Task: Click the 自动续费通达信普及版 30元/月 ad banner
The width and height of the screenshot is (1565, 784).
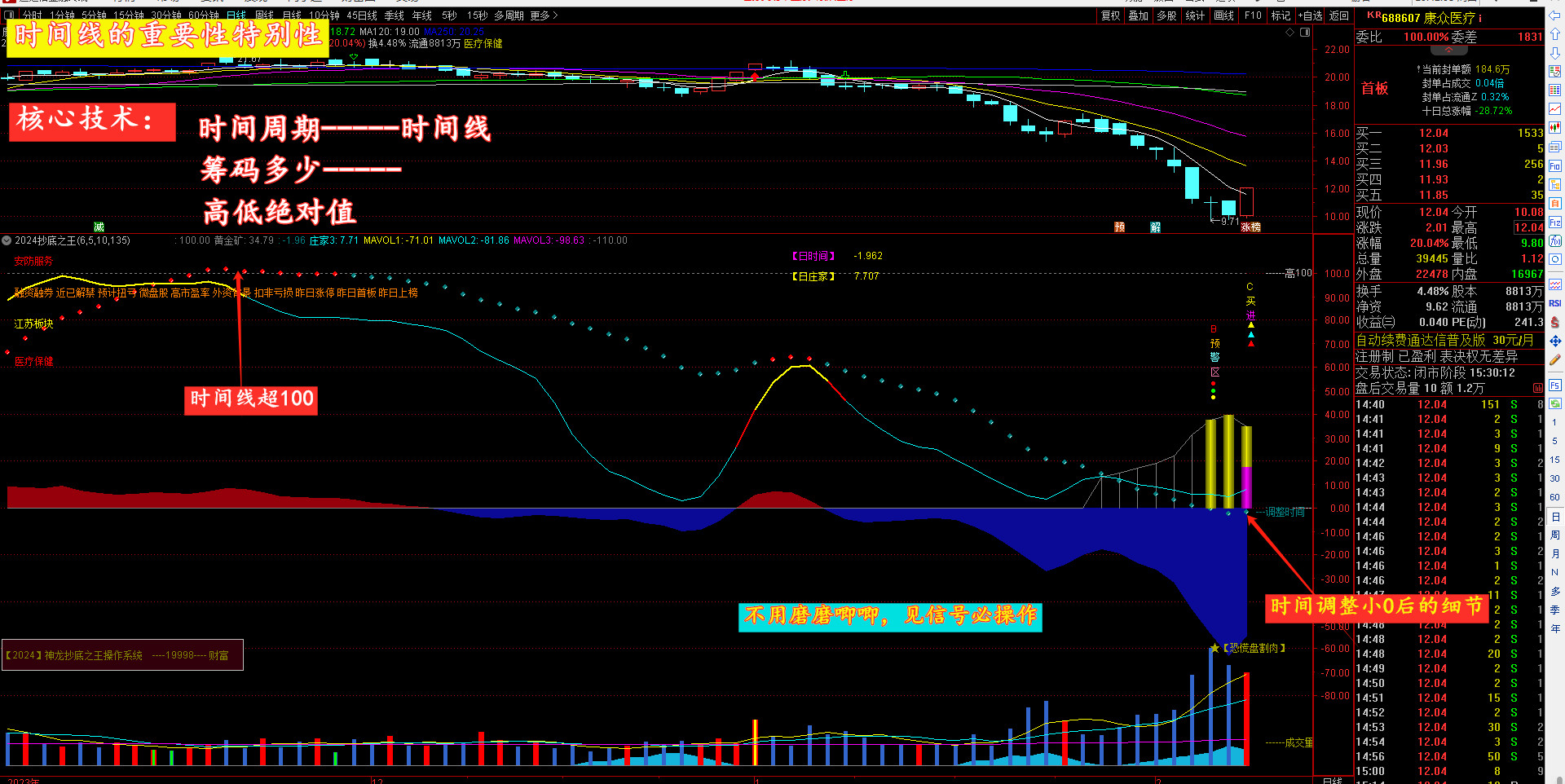Action: (1445, 340)
